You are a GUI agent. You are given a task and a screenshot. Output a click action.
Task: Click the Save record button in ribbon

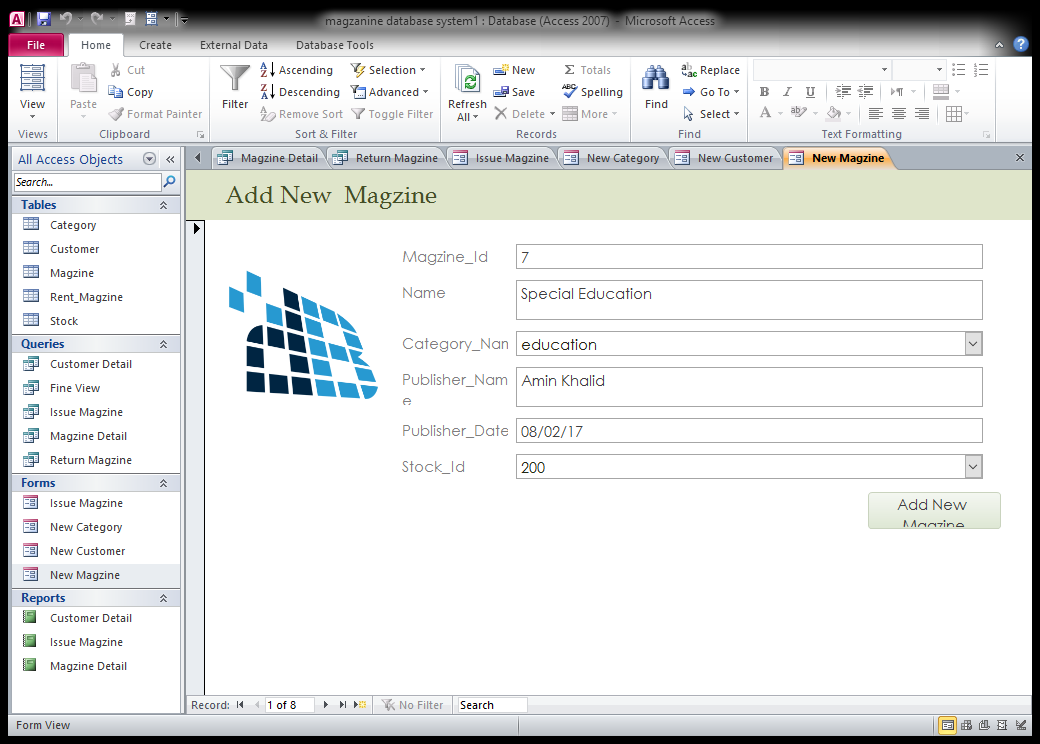(x=514, y=92)
